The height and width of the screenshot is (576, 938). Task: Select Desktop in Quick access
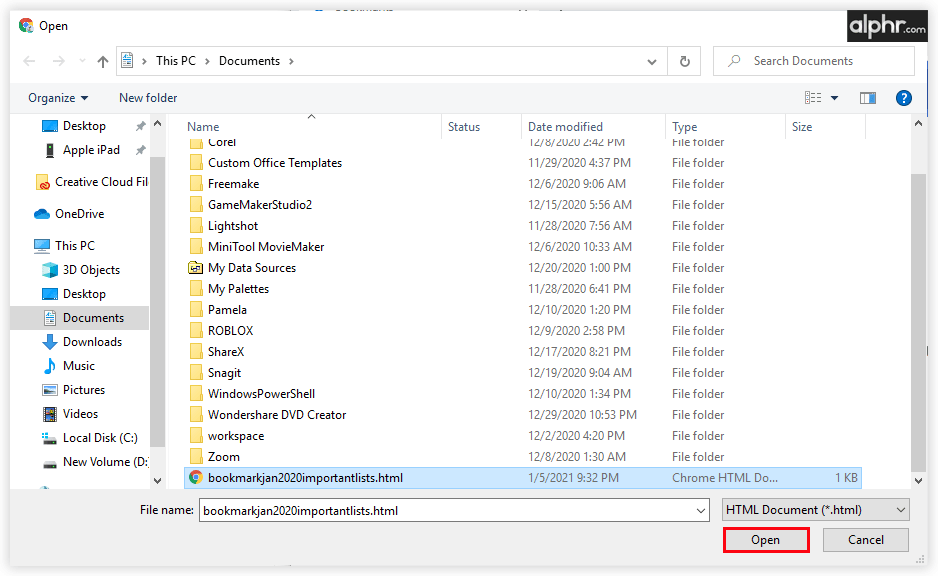pyautogui.click(x=84, y=126)
